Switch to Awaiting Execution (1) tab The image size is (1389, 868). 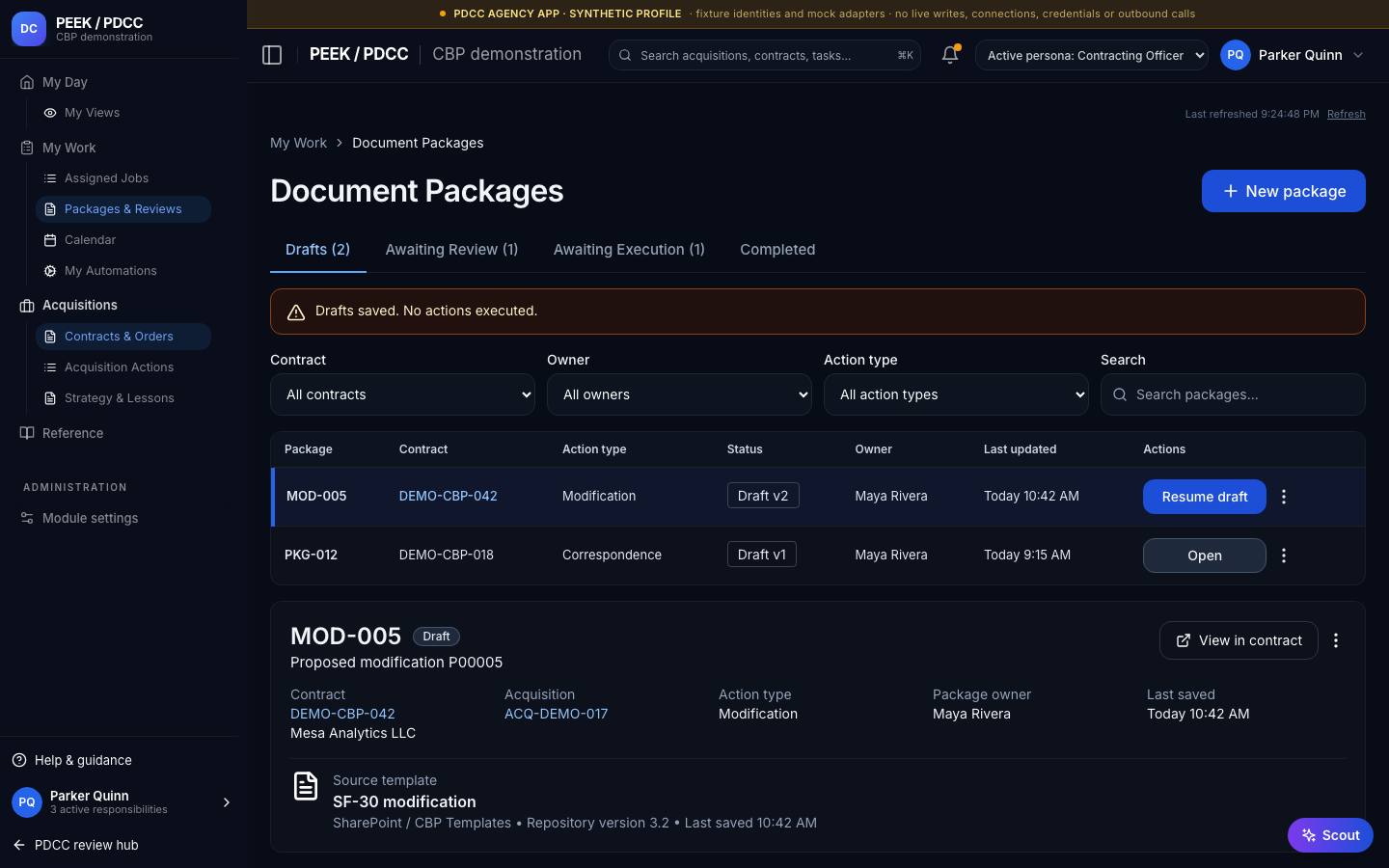629,250
